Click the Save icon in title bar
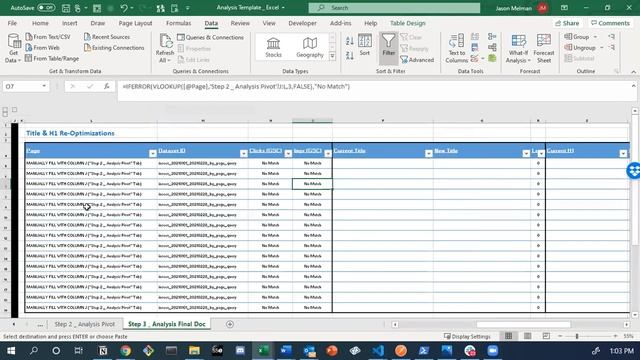The image size is (640, 360). coord(66,8)
